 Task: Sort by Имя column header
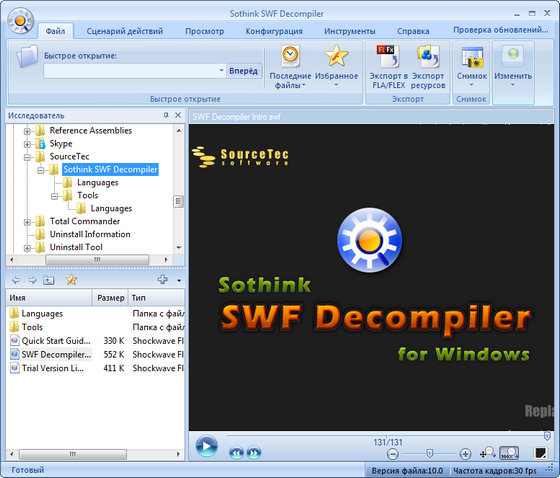pos(49,298)
